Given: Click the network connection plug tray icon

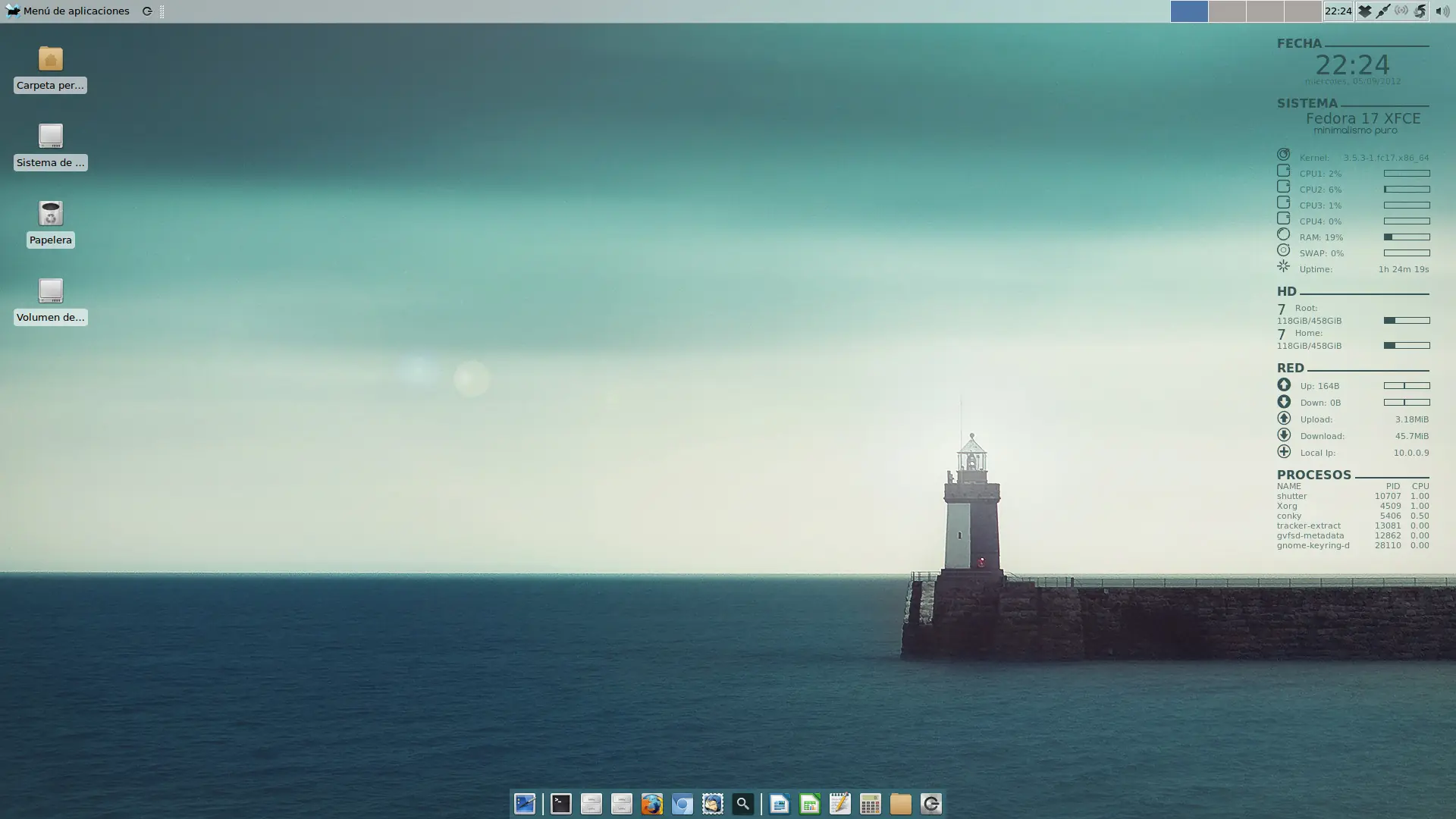Looking at the screenshot, I should tap(1383, 11).
